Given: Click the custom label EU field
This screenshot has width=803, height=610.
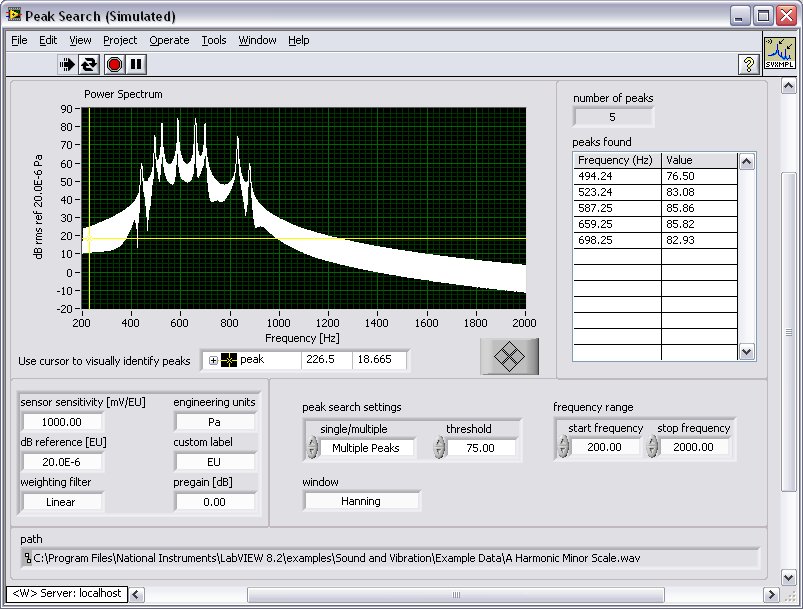Looking at the screenshot, I should (214, 462).
